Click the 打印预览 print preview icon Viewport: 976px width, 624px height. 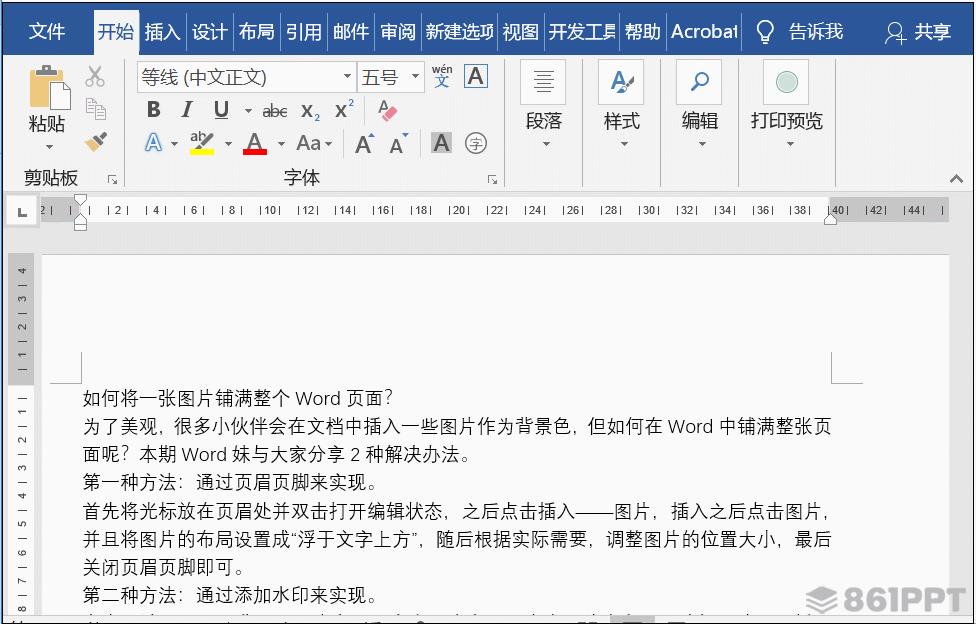786,82
